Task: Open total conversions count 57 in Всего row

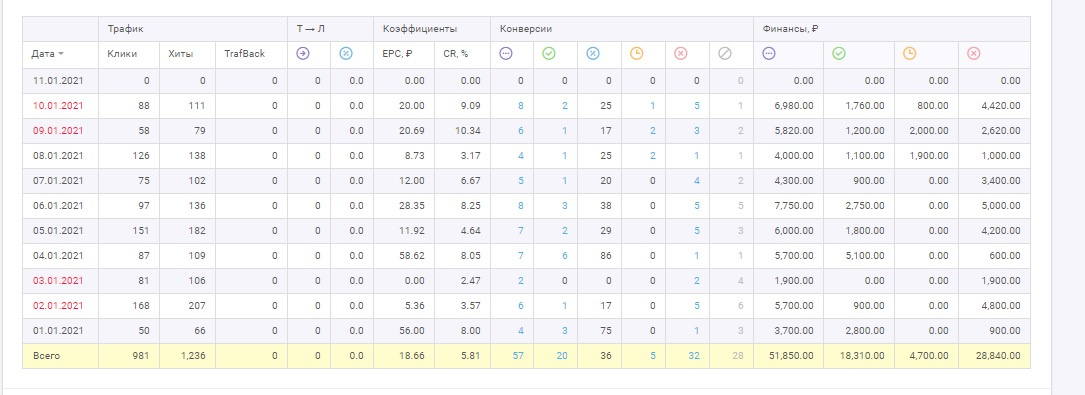Action: (x=518, y=356)
